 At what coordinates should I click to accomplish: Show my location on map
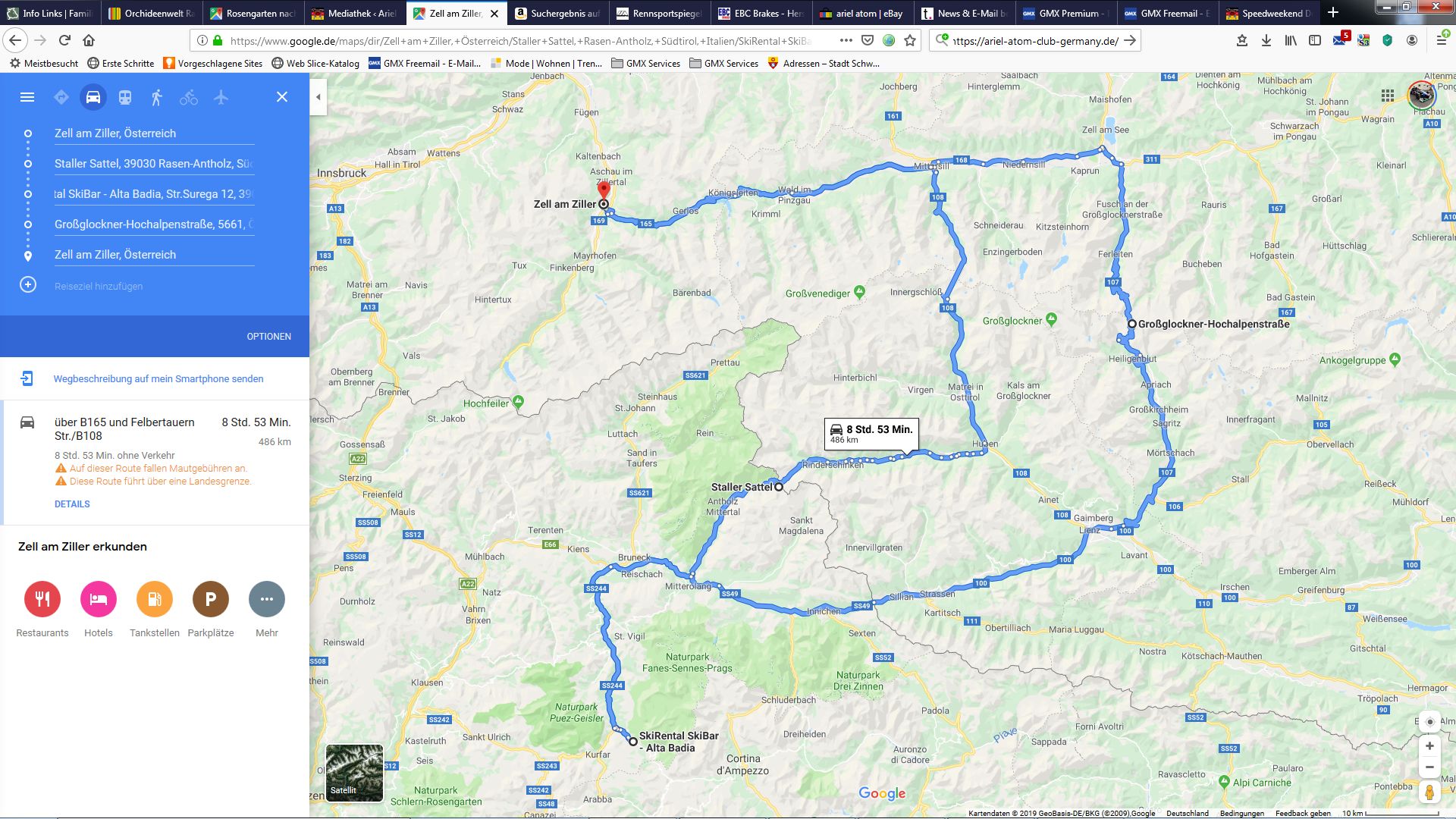(x=1429, y=721)
